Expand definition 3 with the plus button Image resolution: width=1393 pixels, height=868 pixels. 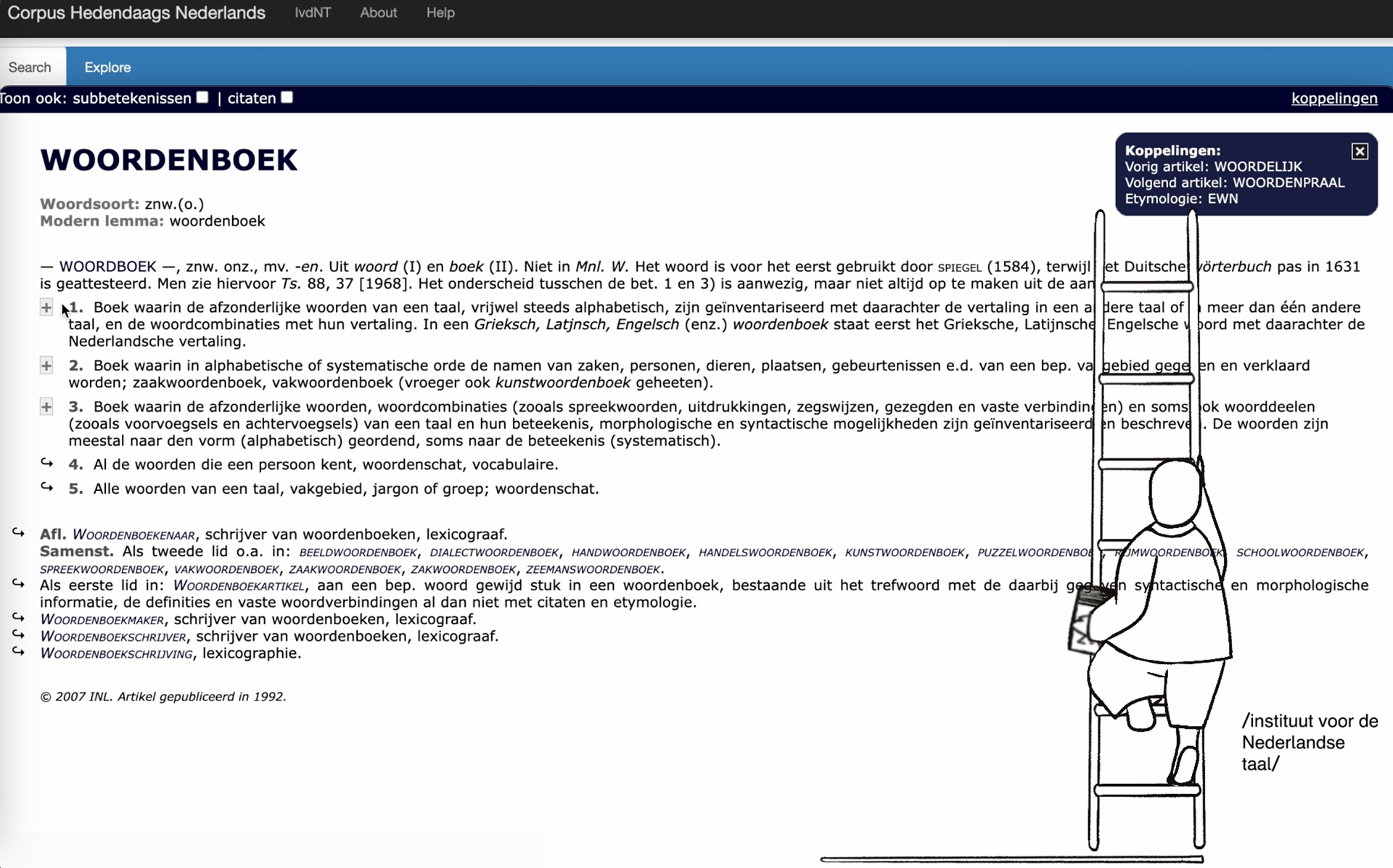tap(46, 407)
